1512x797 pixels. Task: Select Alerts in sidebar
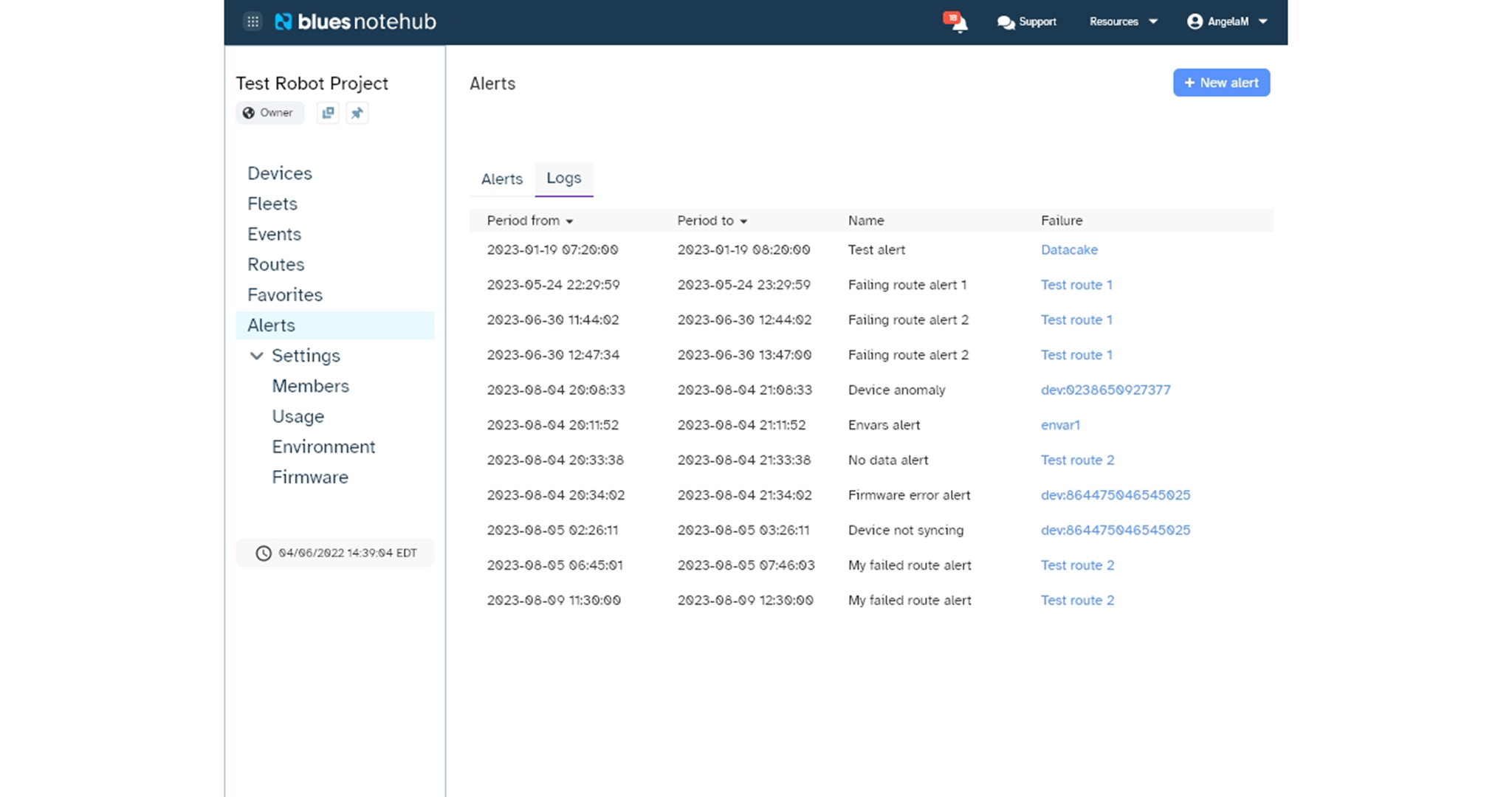click(x=335, y=325)
